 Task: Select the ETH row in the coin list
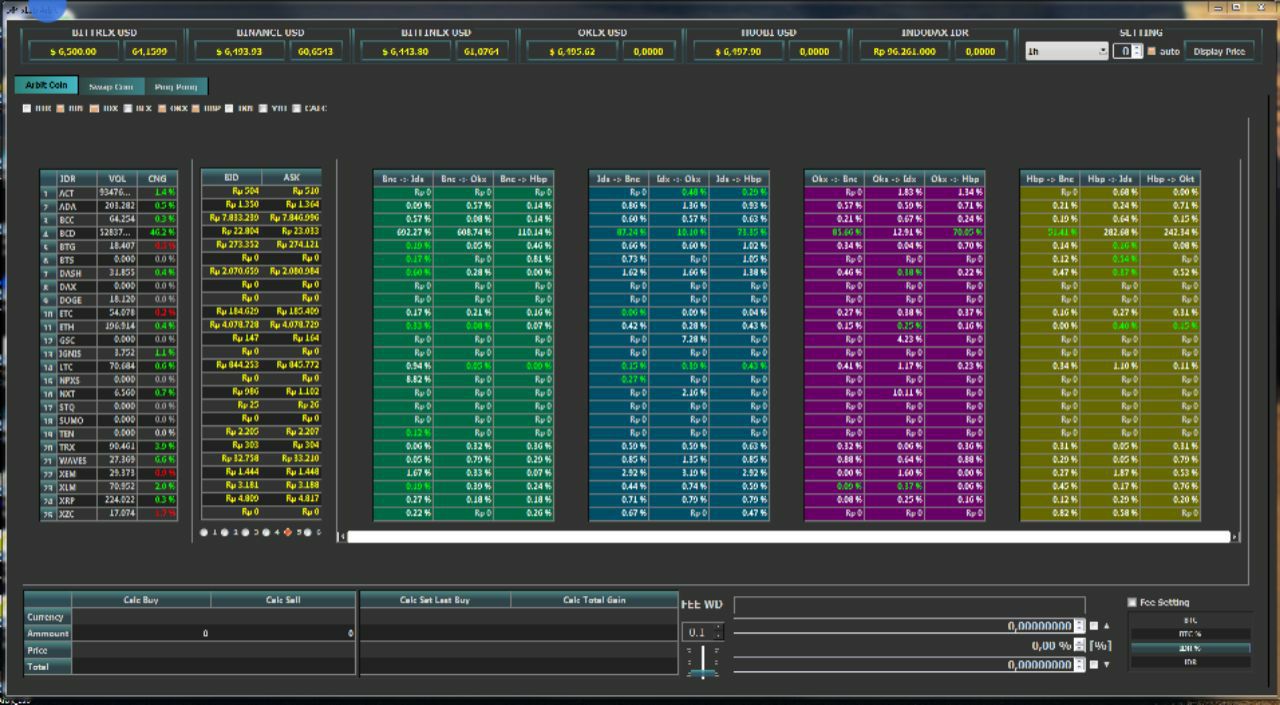pos(108,327)
